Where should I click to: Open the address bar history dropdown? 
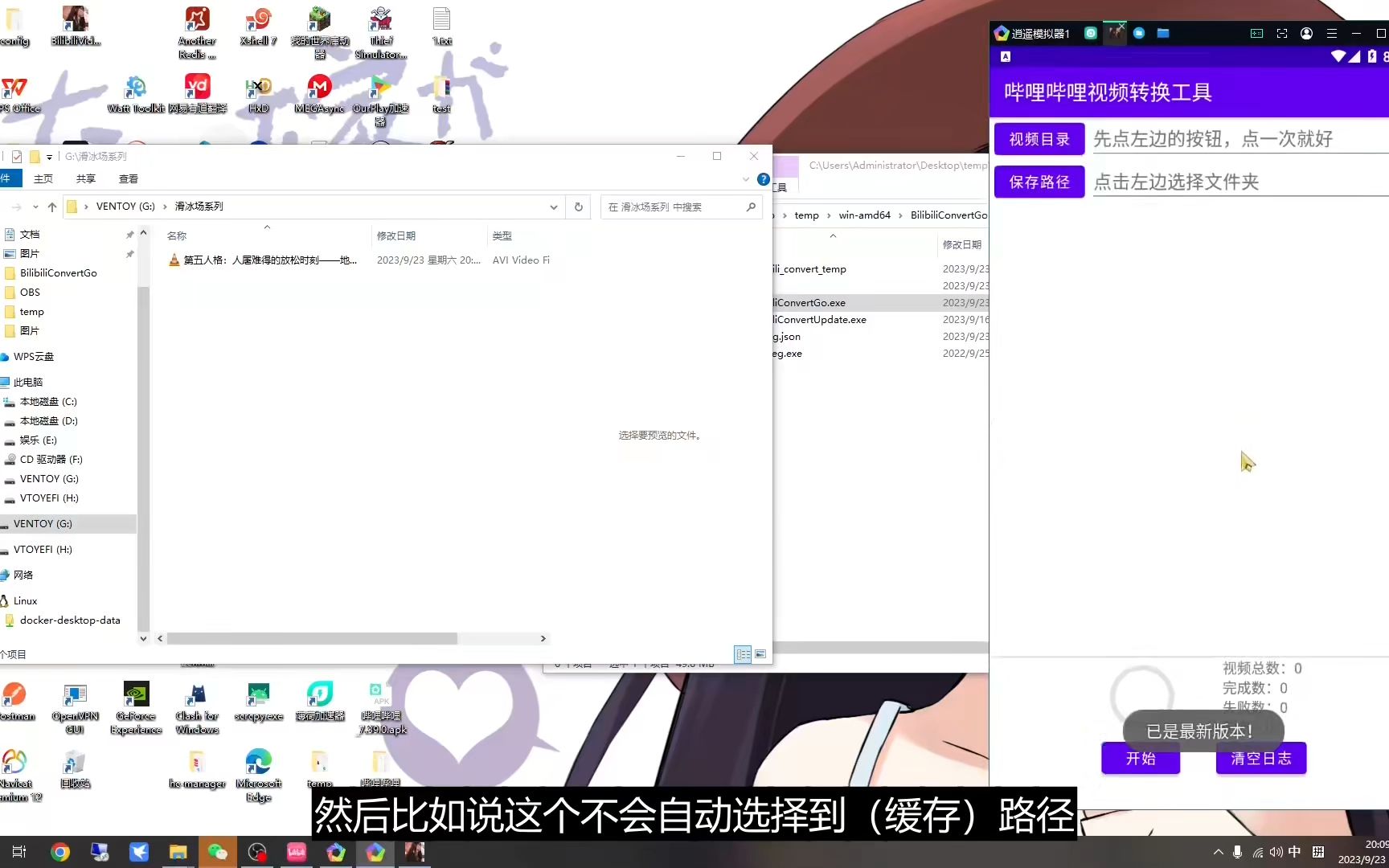pos(553,207)
